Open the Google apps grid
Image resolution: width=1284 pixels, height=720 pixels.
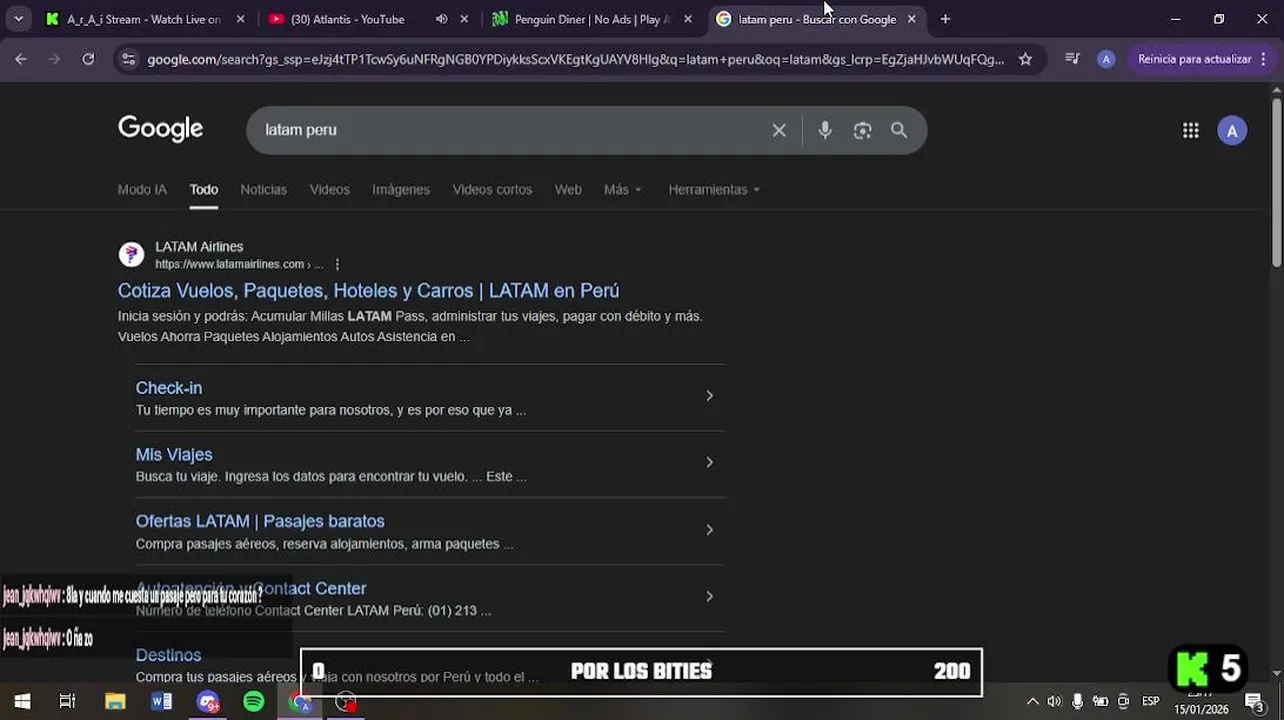tap(1190, 130)
